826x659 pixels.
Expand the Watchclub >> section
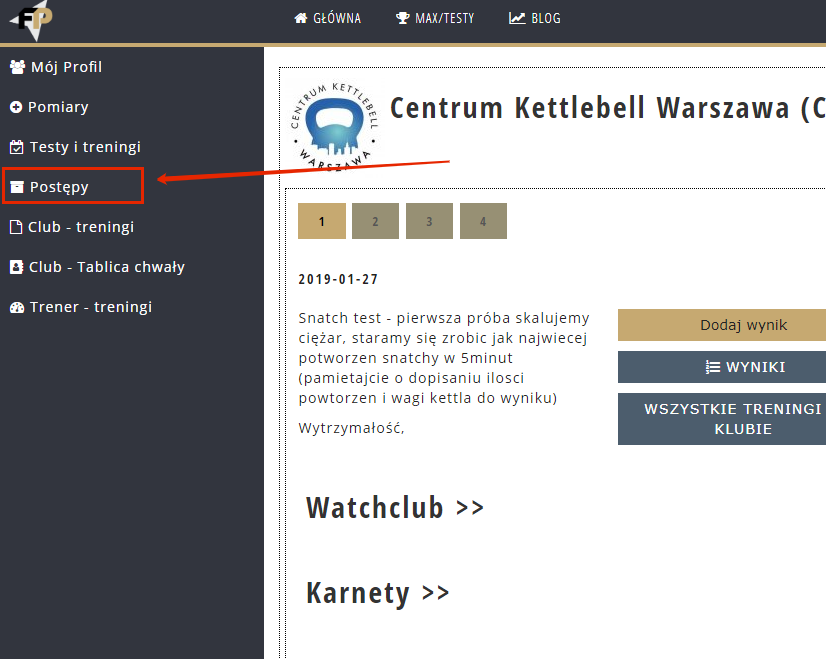(x=395, y=508)
